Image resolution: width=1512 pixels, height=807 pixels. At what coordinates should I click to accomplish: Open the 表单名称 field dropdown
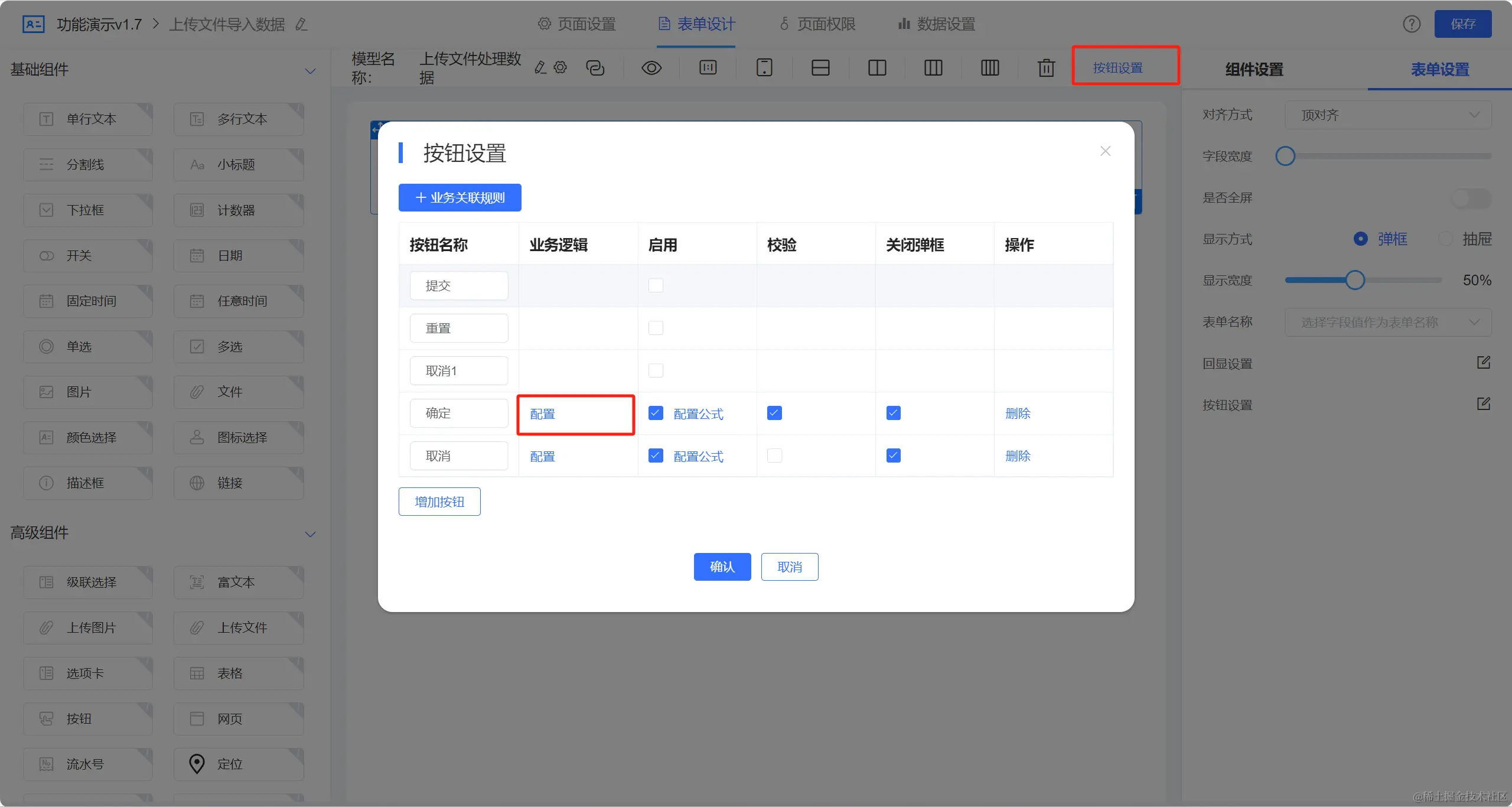[x=1387, y=322]
